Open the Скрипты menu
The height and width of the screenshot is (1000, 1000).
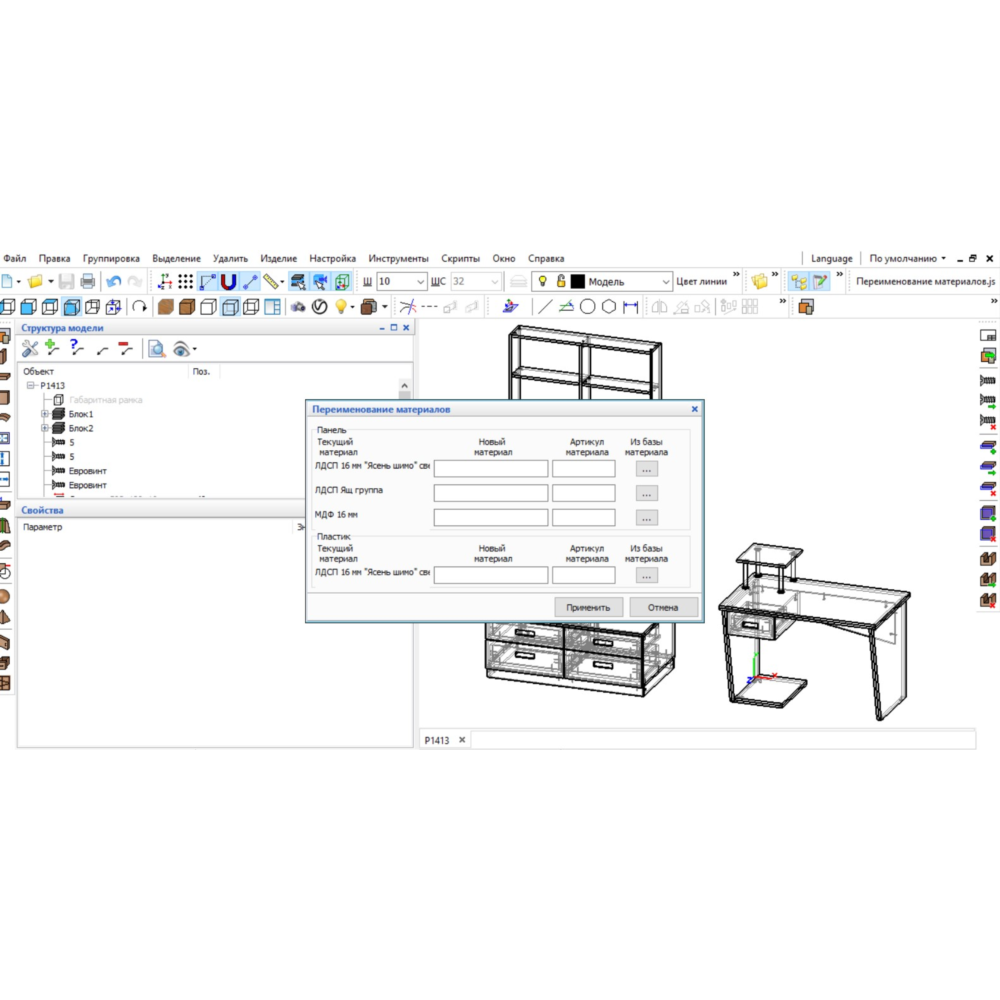[x=460, y=258]
